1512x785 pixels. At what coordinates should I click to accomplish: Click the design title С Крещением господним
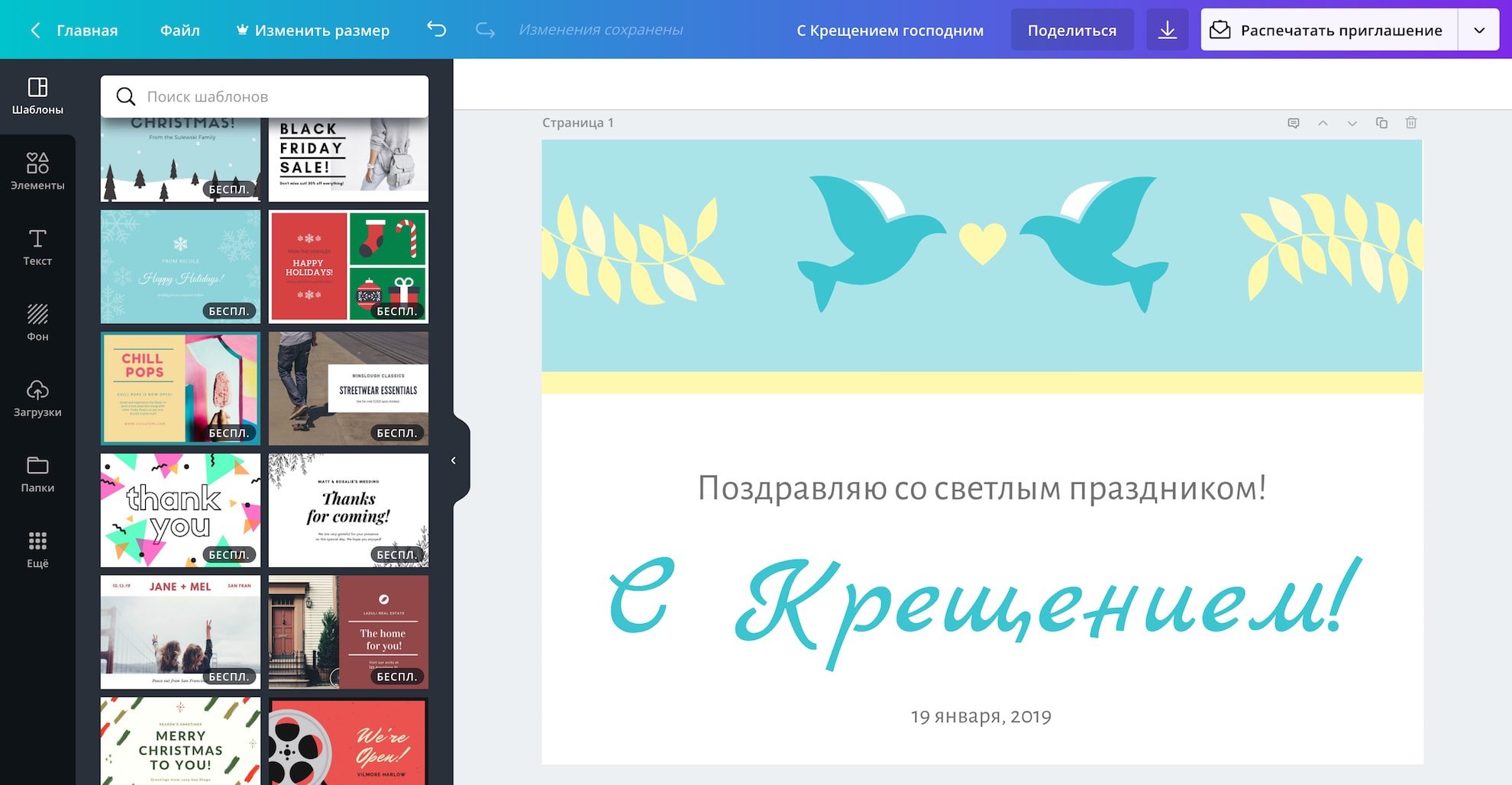tap(890, 31)
